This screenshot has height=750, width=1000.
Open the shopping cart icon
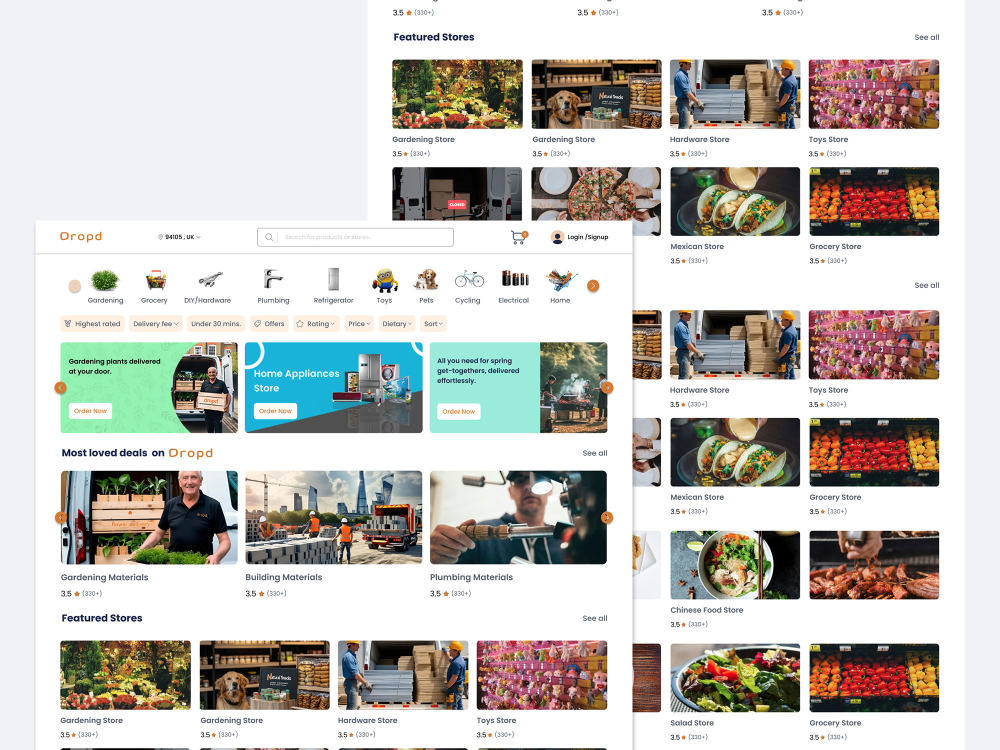519,237
